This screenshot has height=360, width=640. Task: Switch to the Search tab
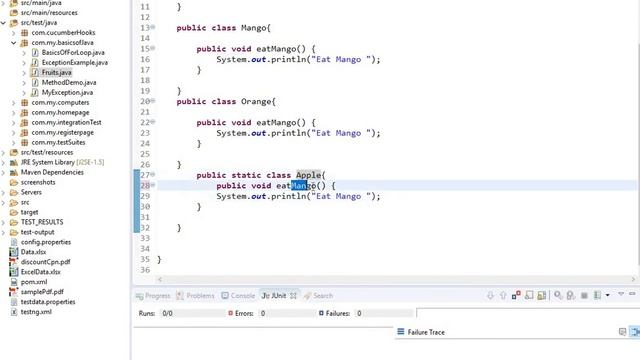(318, 296)
